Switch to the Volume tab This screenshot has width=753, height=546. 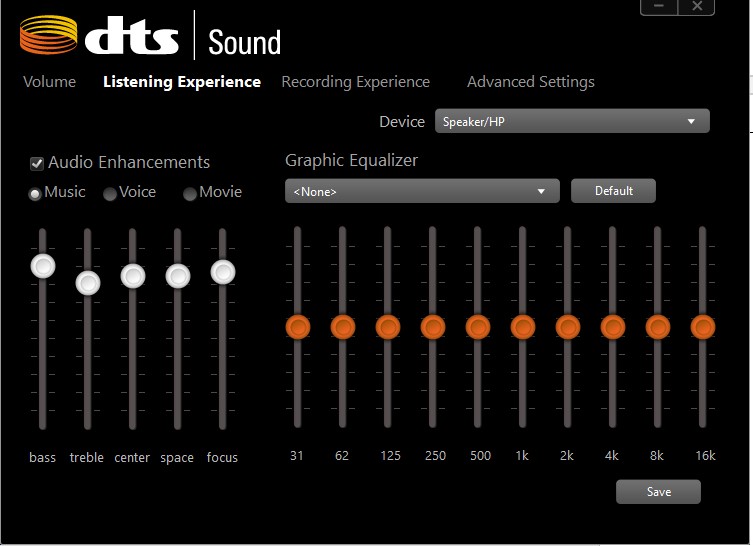click(x=49, y=82)
